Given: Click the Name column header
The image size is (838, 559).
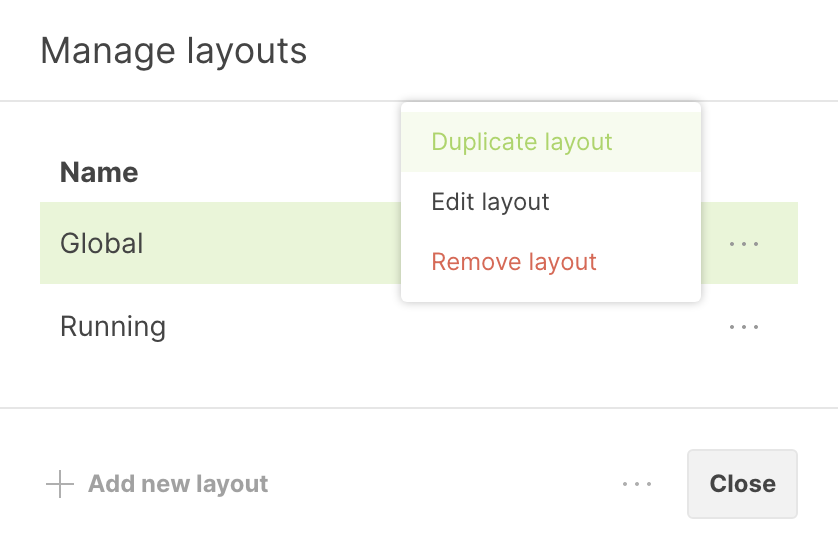Looking at the screenshot, I should [x=99, y=172].
